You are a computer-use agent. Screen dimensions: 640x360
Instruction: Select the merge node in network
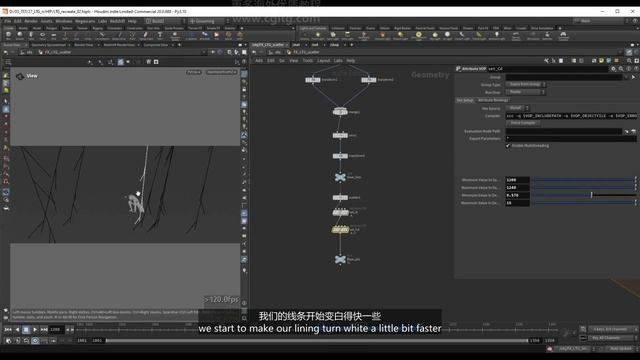(340, 111)
